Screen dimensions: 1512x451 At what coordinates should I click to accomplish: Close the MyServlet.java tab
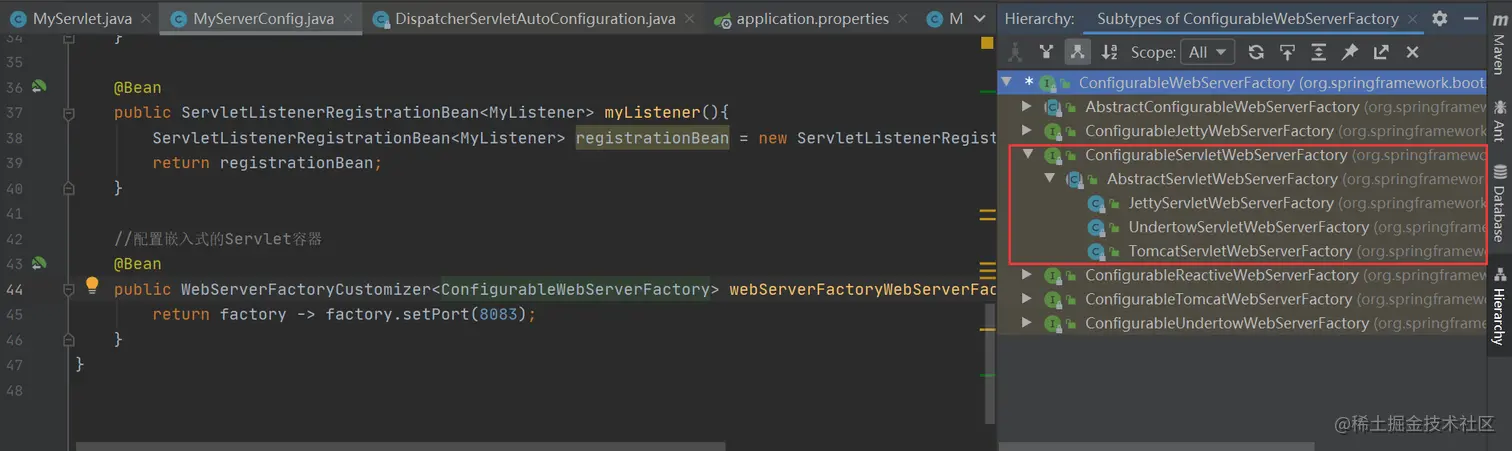(x=145, y=19)
